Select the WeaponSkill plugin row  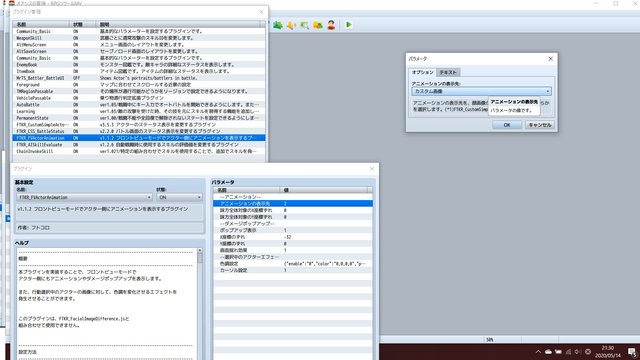139,38
